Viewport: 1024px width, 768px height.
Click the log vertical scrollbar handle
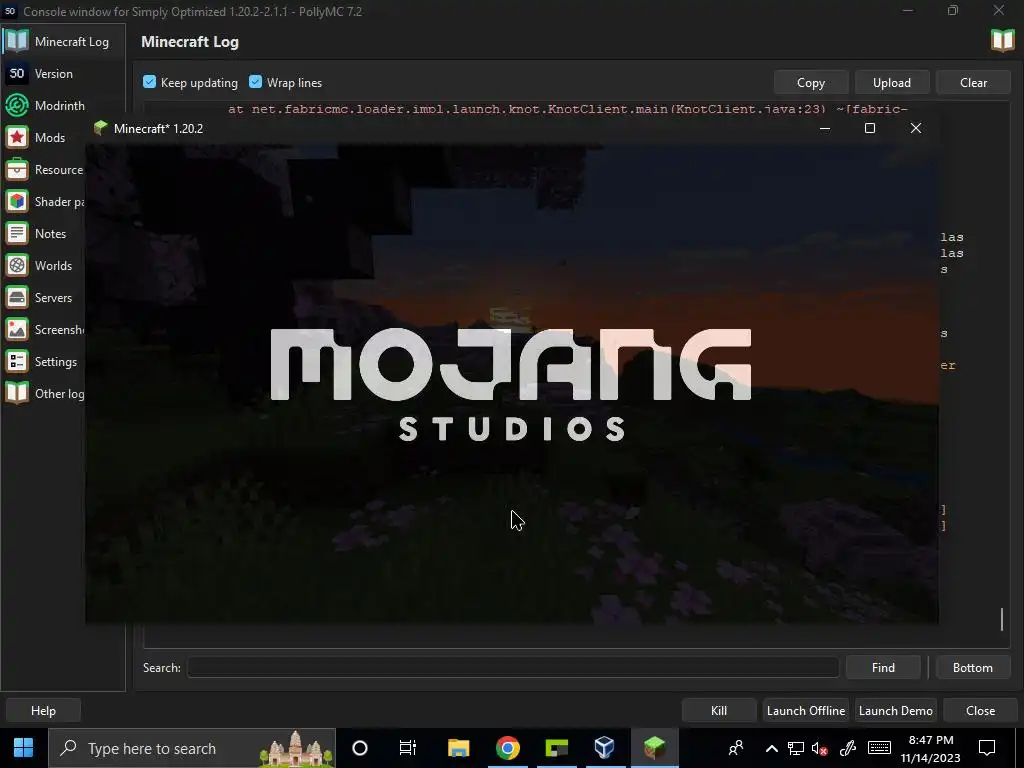click(x=1002, y=618)
